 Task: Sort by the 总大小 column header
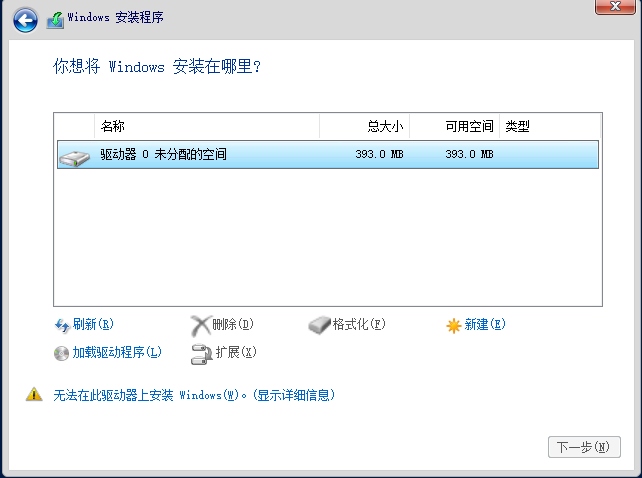pos(364,126)
